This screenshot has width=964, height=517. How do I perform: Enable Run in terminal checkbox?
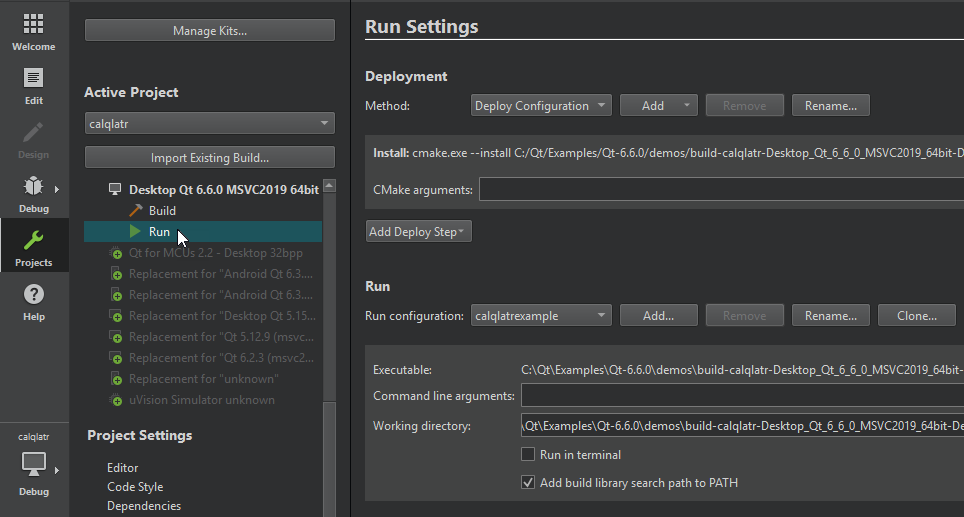point(528,455)
